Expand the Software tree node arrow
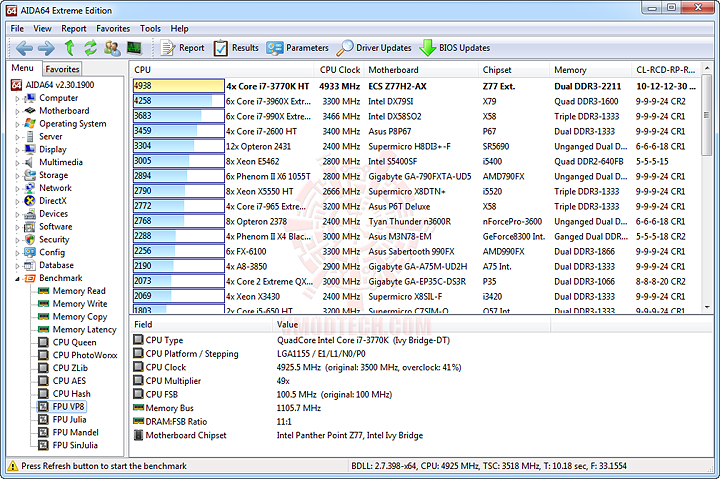The height and width of the screenshot is (479, 720). pyautogui.click(x=17, y=227)
